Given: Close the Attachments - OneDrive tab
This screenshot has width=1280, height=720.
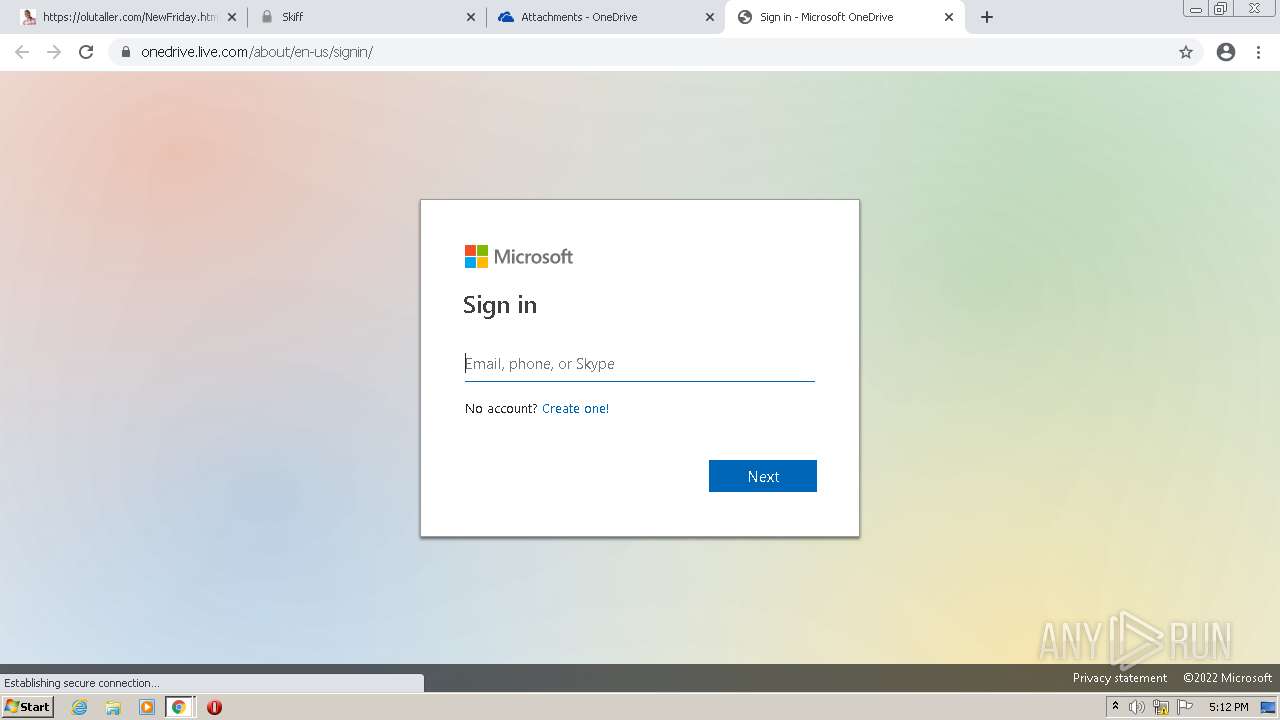Looking at the screenshot, I should click(x=710, y=17).
